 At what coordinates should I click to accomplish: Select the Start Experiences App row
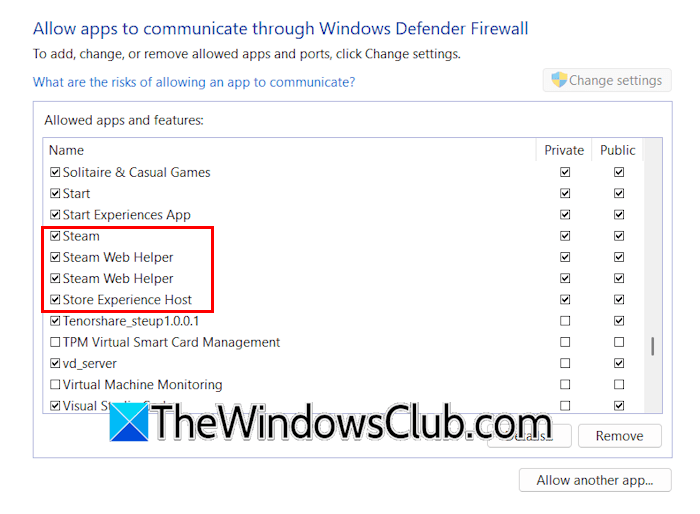click(344, 215)
